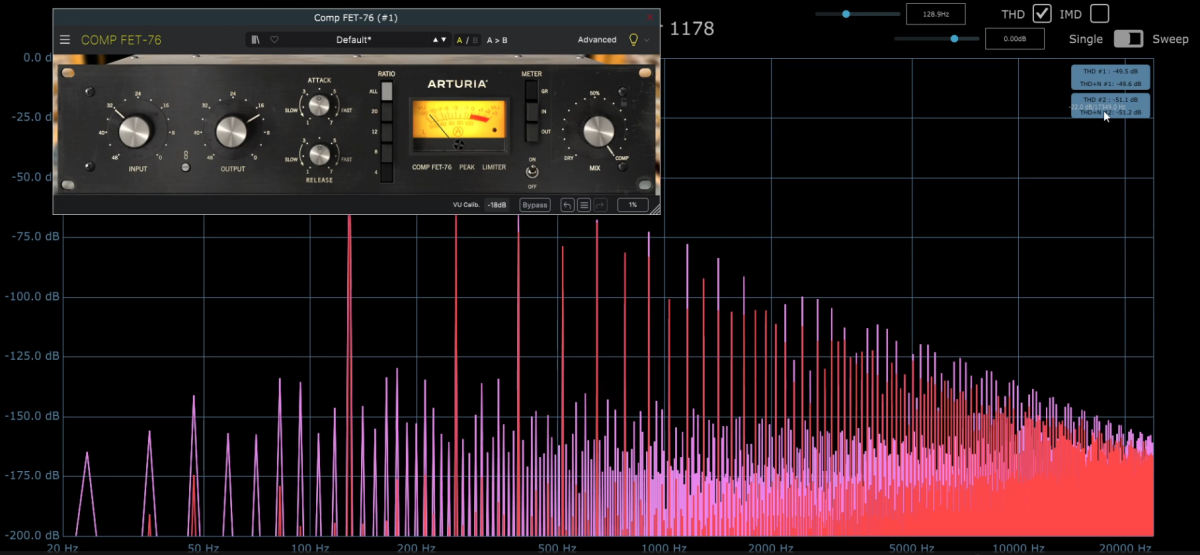Click the Comp FET-76 (#1) title bar
This screenshot has height=555, width=1200.
point(355,17)
